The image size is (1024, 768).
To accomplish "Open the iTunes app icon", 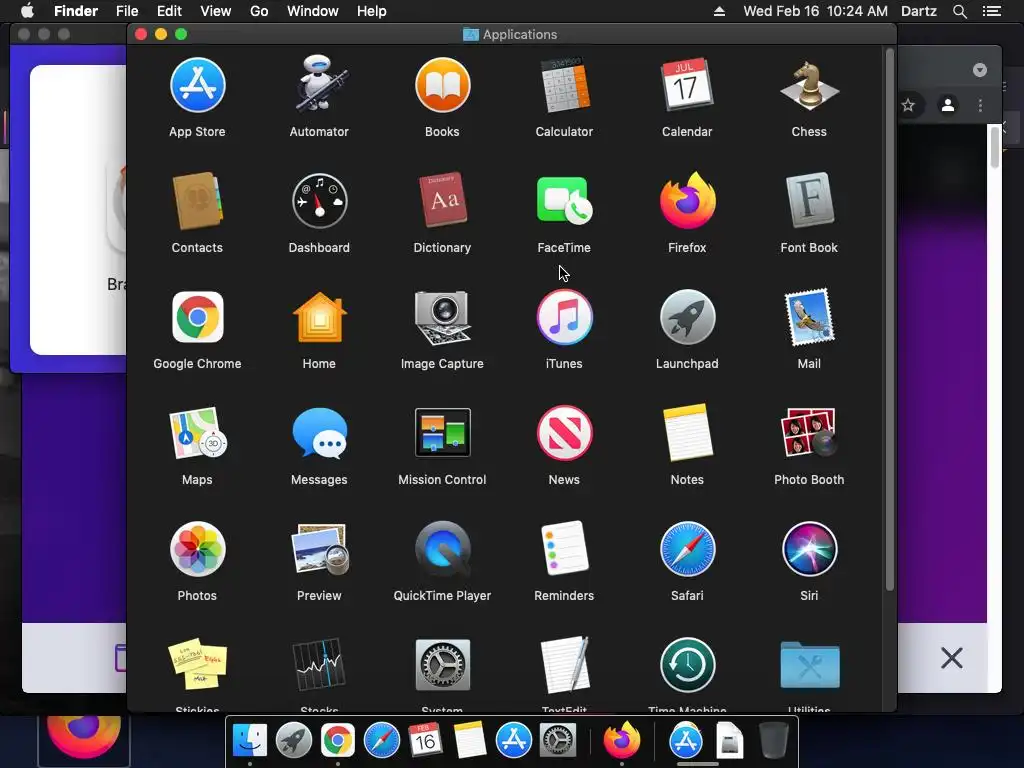I will 564,317.
